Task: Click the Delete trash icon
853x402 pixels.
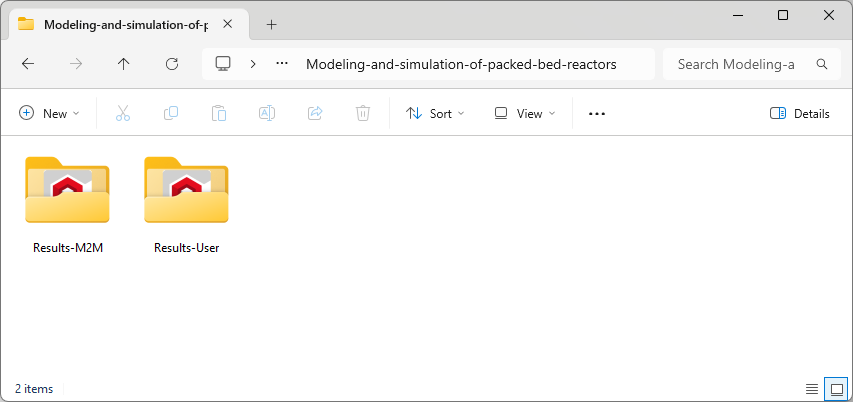Action: [x=363, y=114]
